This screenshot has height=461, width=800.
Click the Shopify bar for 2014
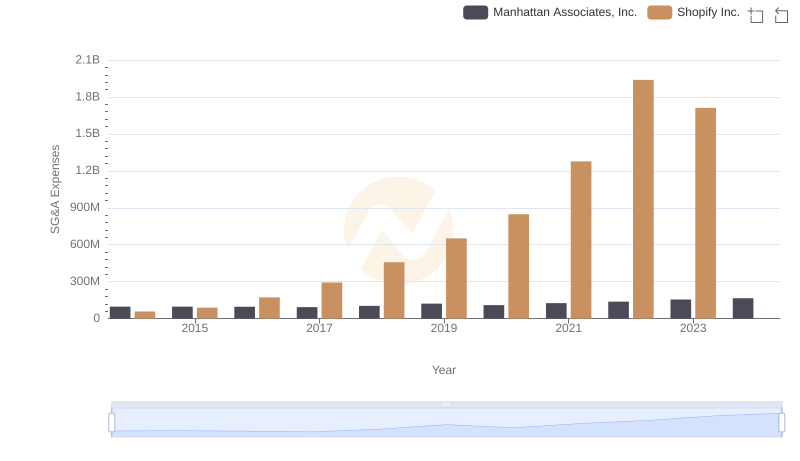coord(145,315)
